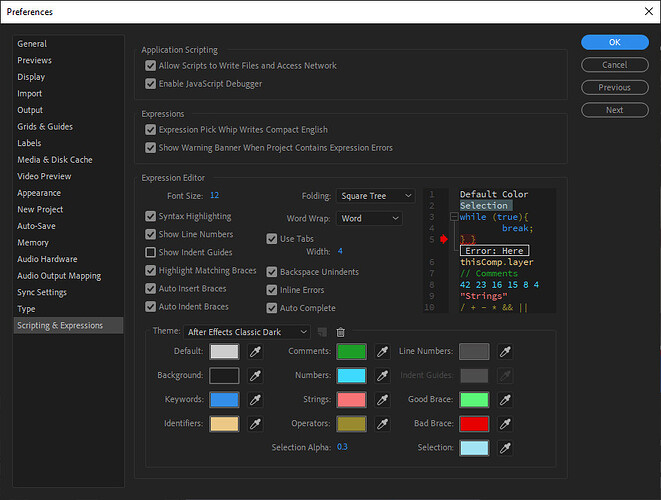Enable the Show Indent Guides checkbox
Viewport: 661px width, 500px height.
(x=151, y=252)
